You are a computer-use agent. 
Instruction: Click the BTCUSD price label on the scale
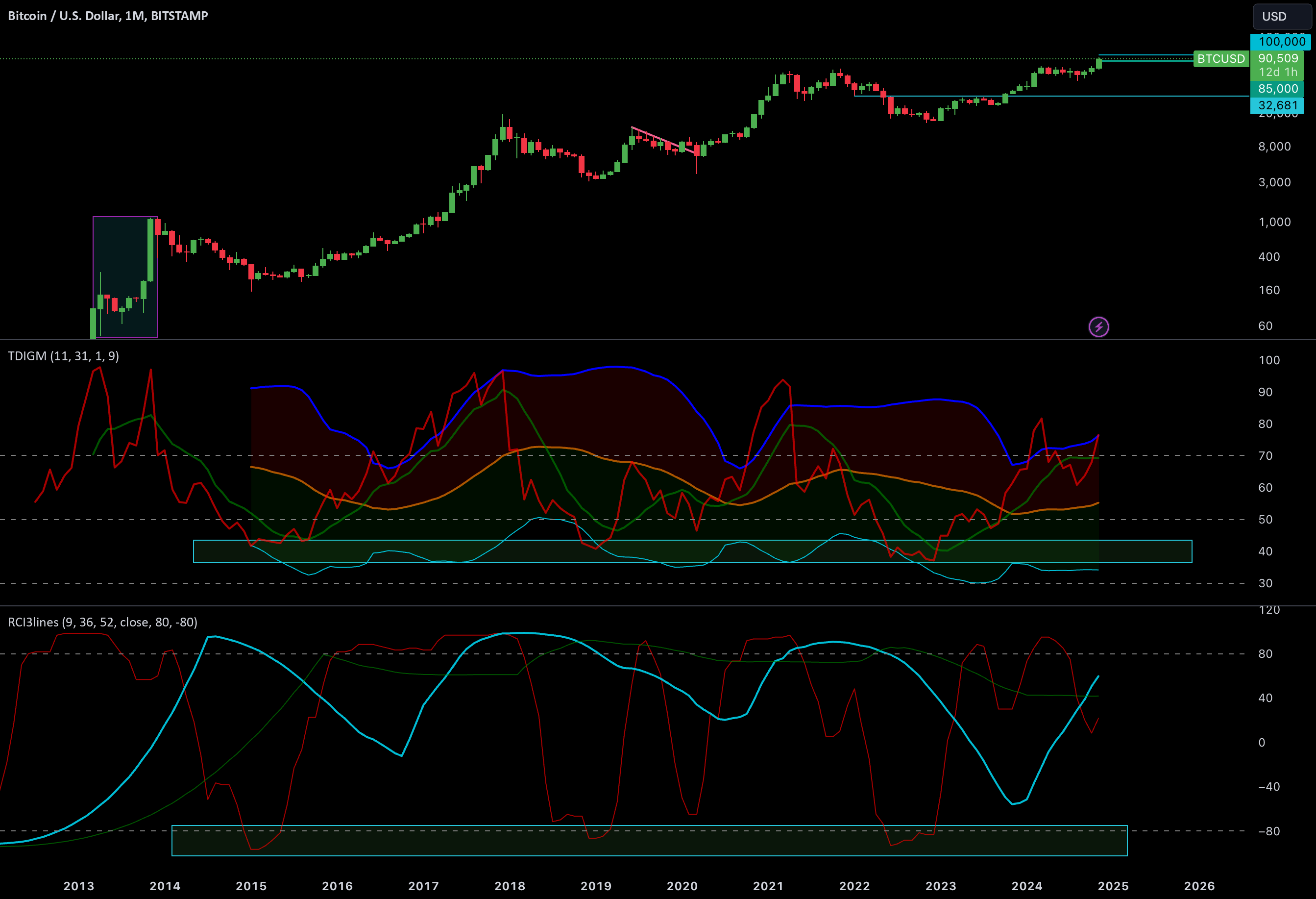tap(1221, 58)
